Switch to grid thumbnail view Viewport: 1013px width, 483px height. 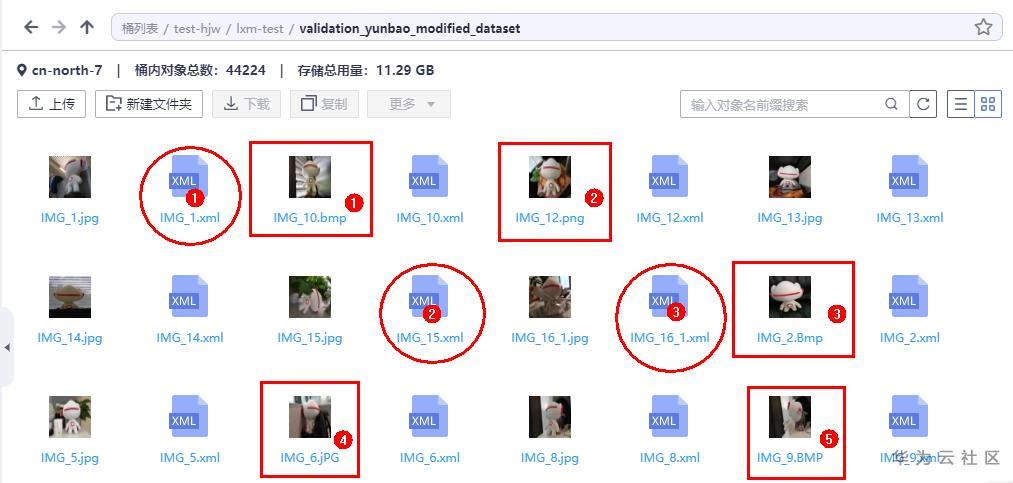[988, 104]
